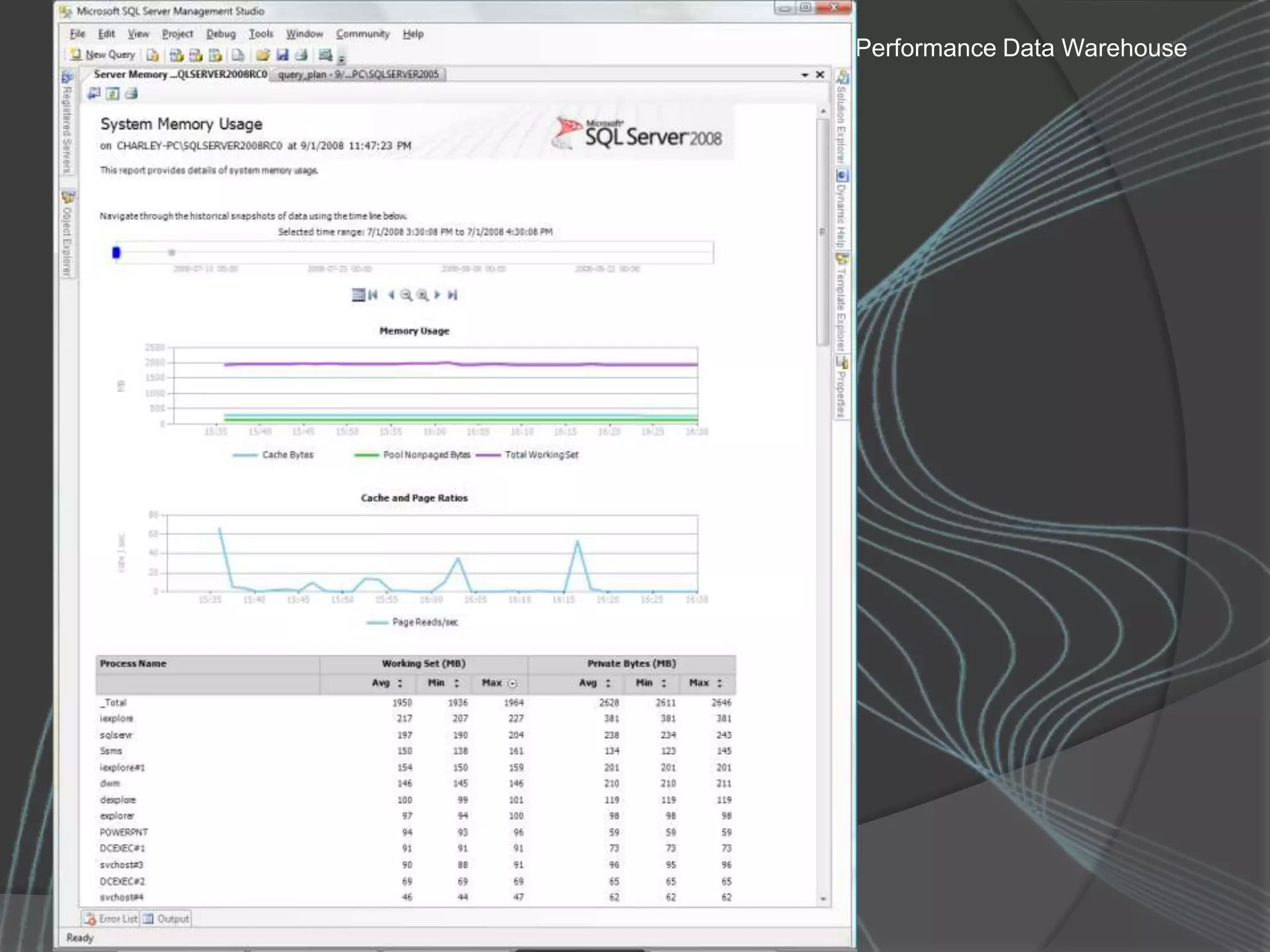
Task: Switch to the query_plan document tab
Action: coord(358,75)
